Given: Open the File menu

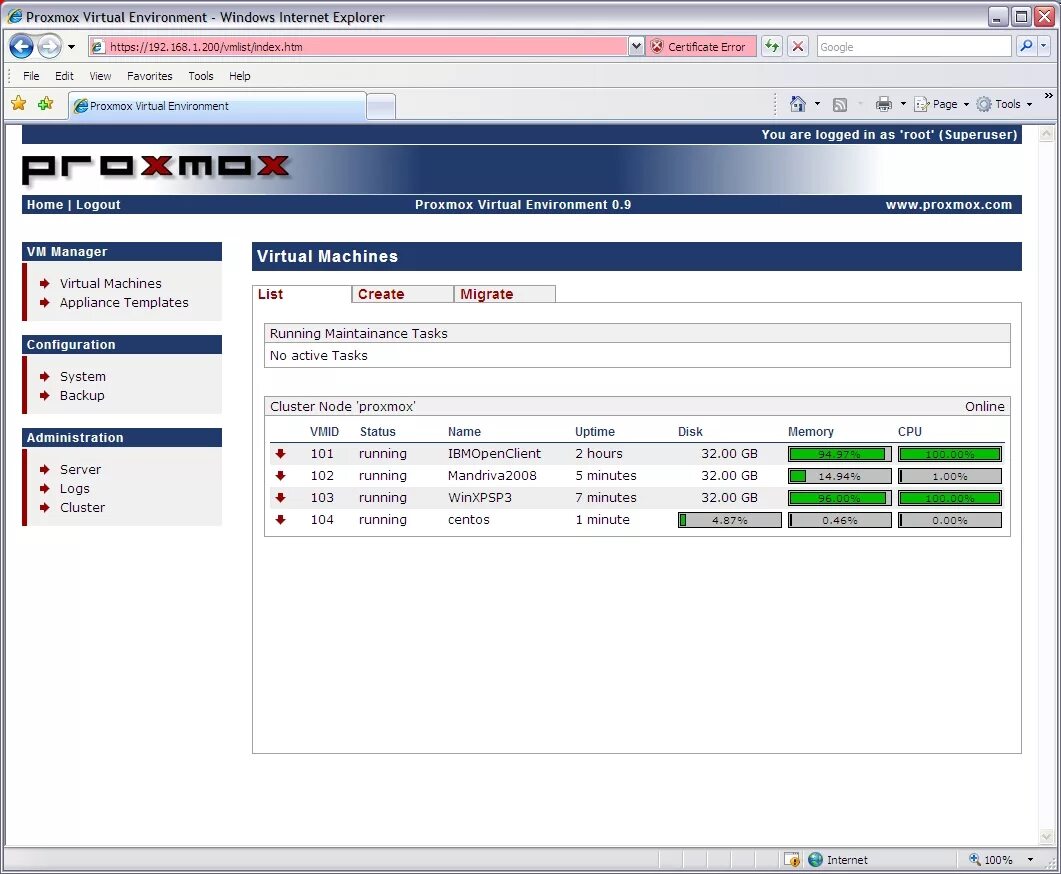Looking at the screenshot, I should click(31, 76).
